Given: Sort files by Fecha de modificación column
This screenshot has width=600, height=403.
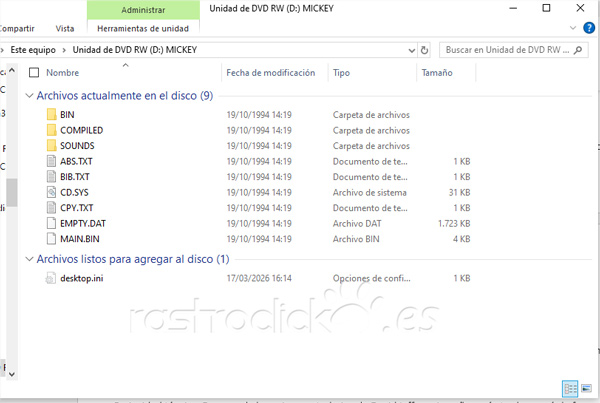Looking at the screenshot, I should coord(270,73).
